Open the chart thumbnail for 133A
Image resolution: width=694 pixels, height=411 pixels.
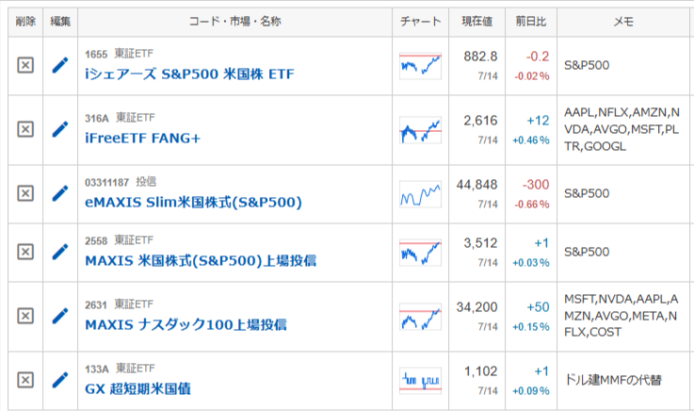[420, 380]
